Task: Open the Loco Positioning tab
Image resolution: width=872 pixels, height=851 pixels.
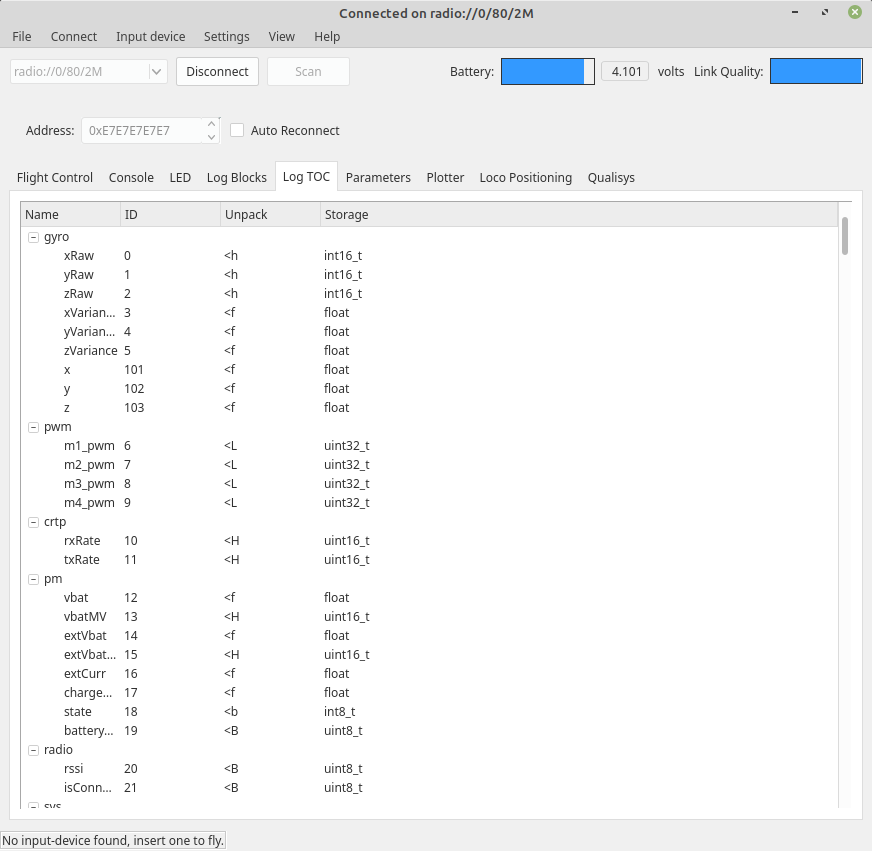Action: coord(525,177)
